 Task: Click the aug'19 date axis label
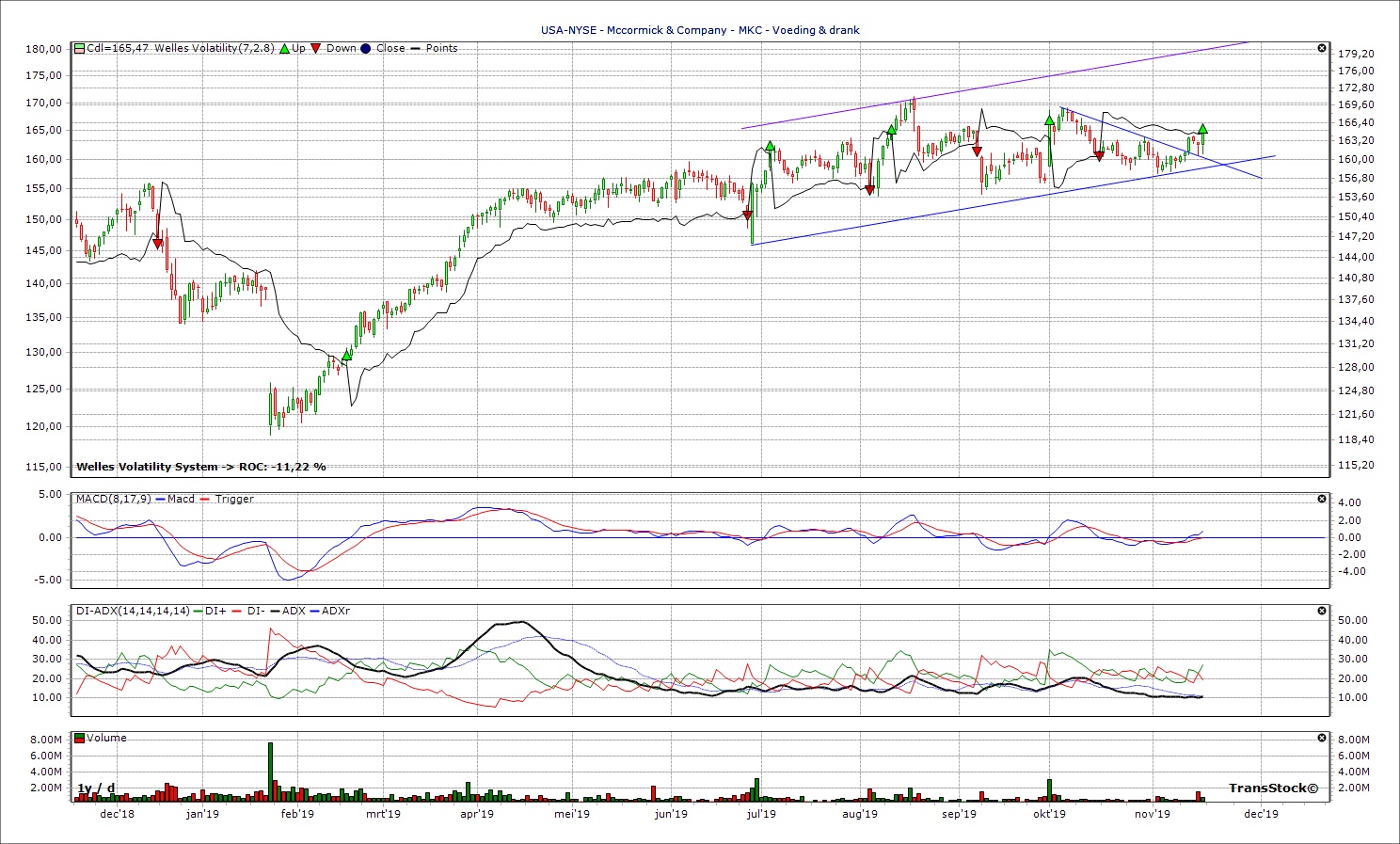[x=859, y=814]
